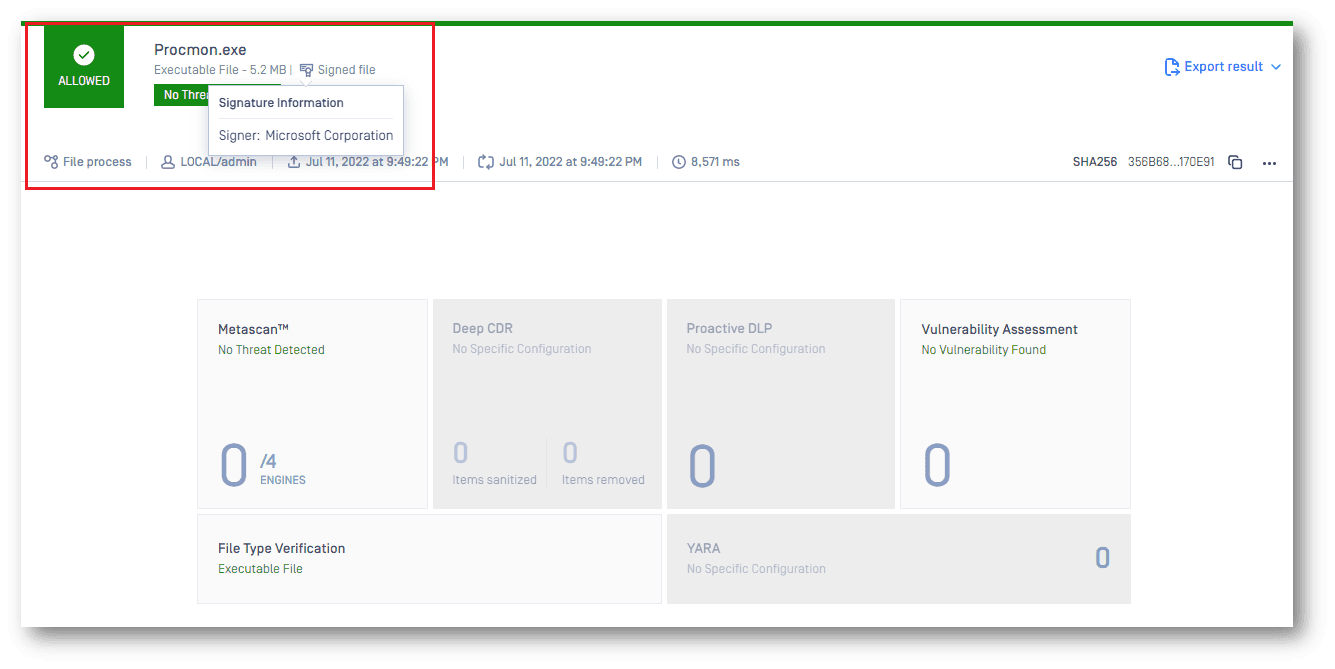
Task: Click the '8,571 ms' duration value
Action: [x=715, y=161]
